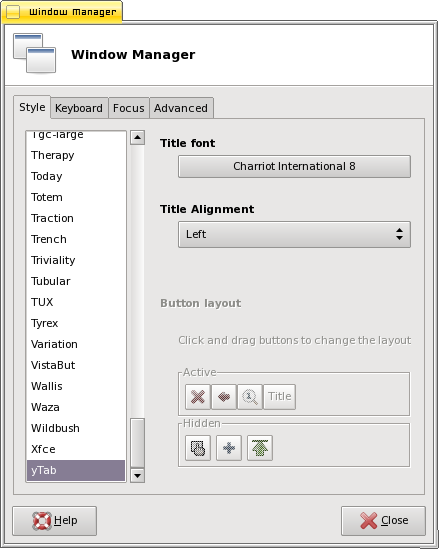Select the Traction theme
This screenshot has height=549, width=439.
pyautogui.click(x=76, y=218)
